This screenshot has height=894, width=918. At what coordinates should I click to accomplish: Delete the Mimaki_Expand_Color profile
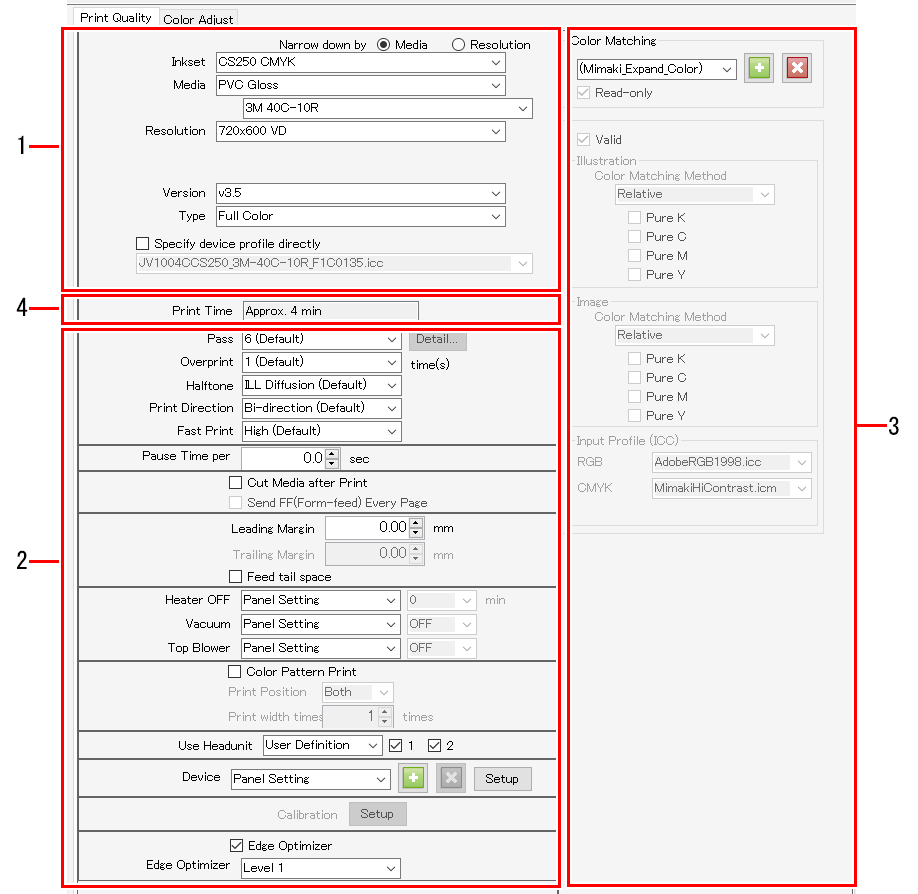coord(796,68)
